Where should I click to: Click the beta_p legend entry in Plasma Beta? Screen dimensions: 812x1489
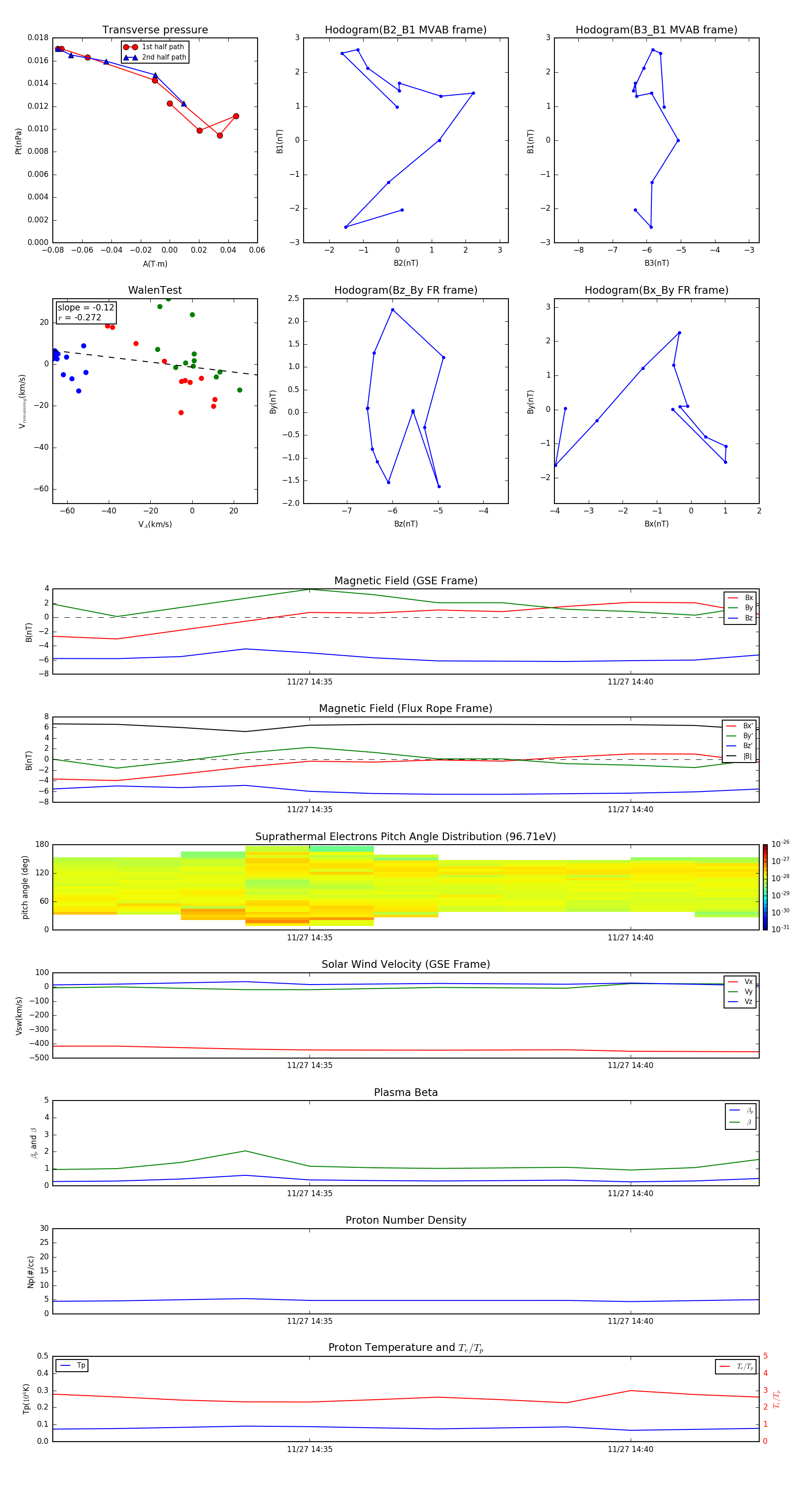click(740, 1110)
